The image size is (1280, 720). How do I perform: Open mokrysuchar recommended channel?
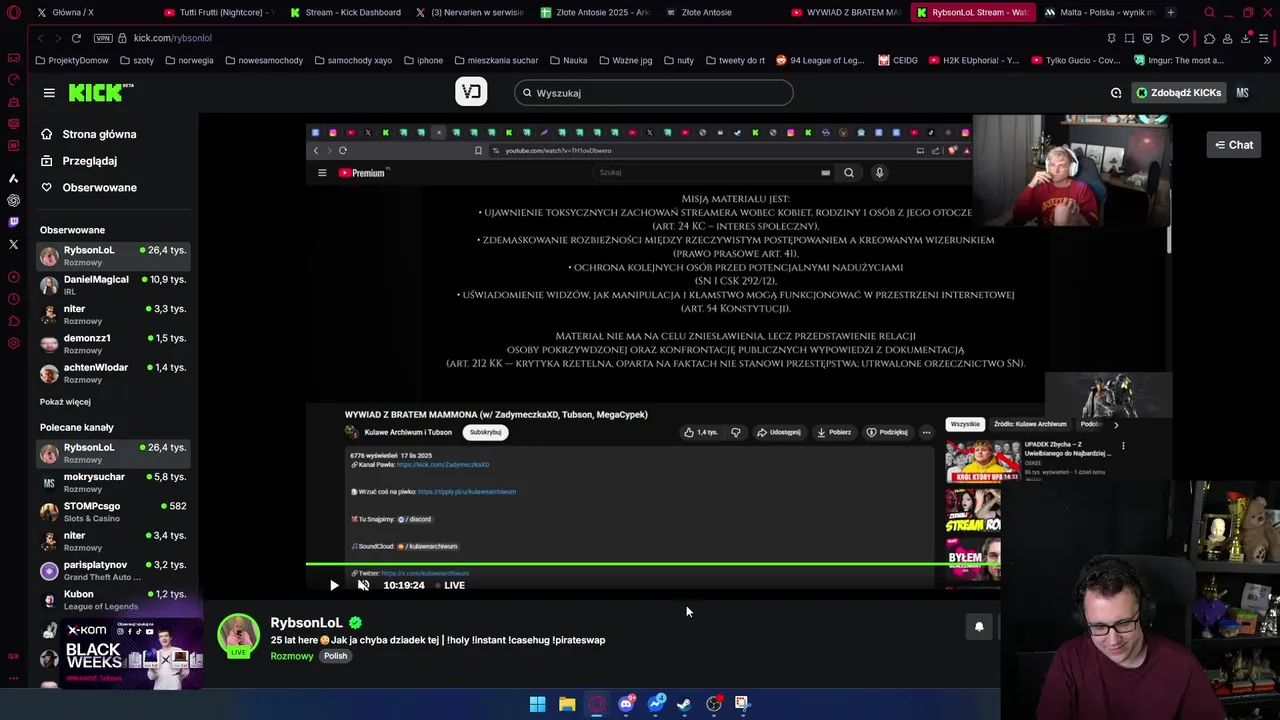click(x=113, y=482)
